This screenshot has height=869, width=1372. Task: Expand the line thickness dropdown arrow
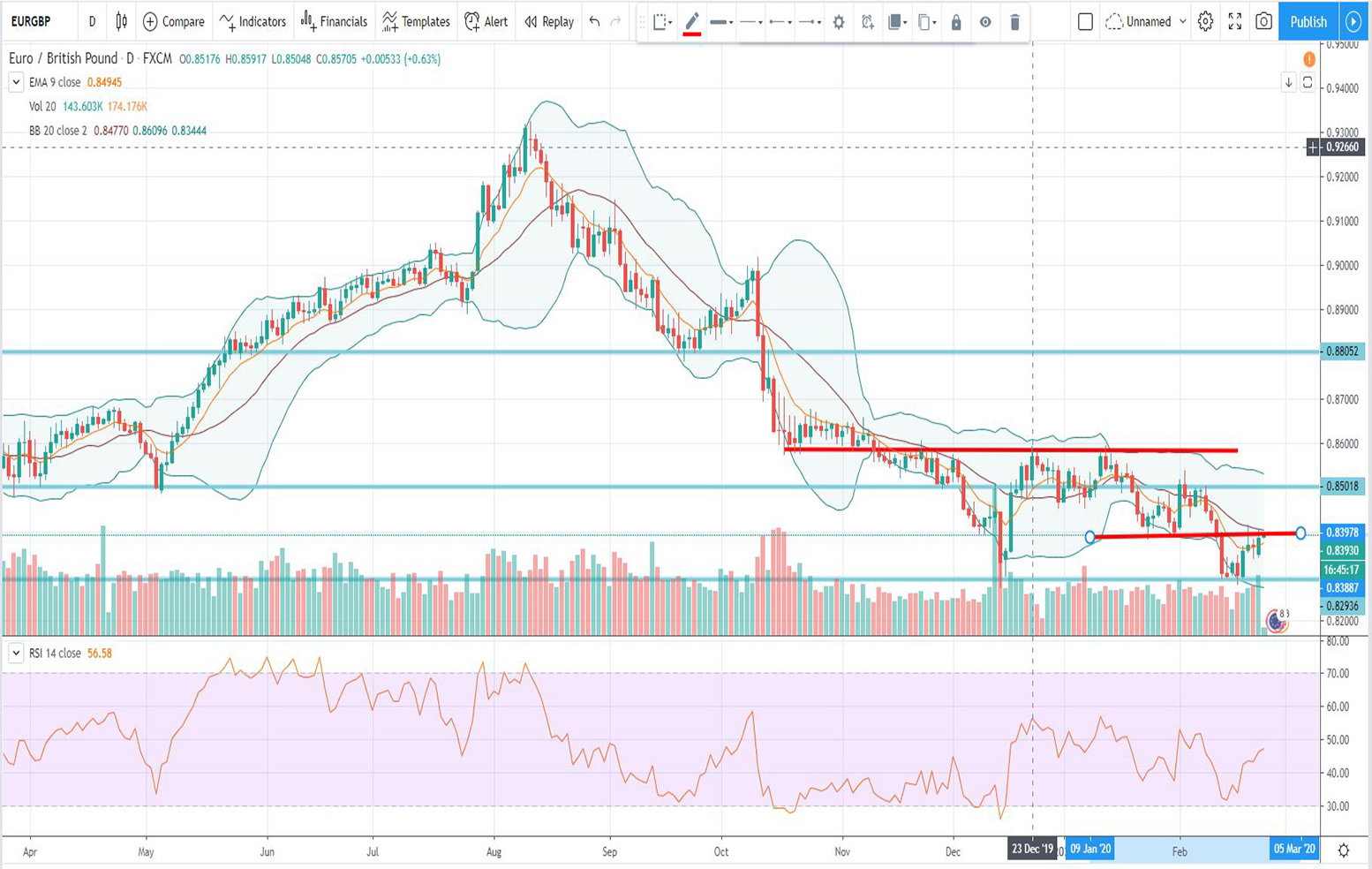coord(731,21)
